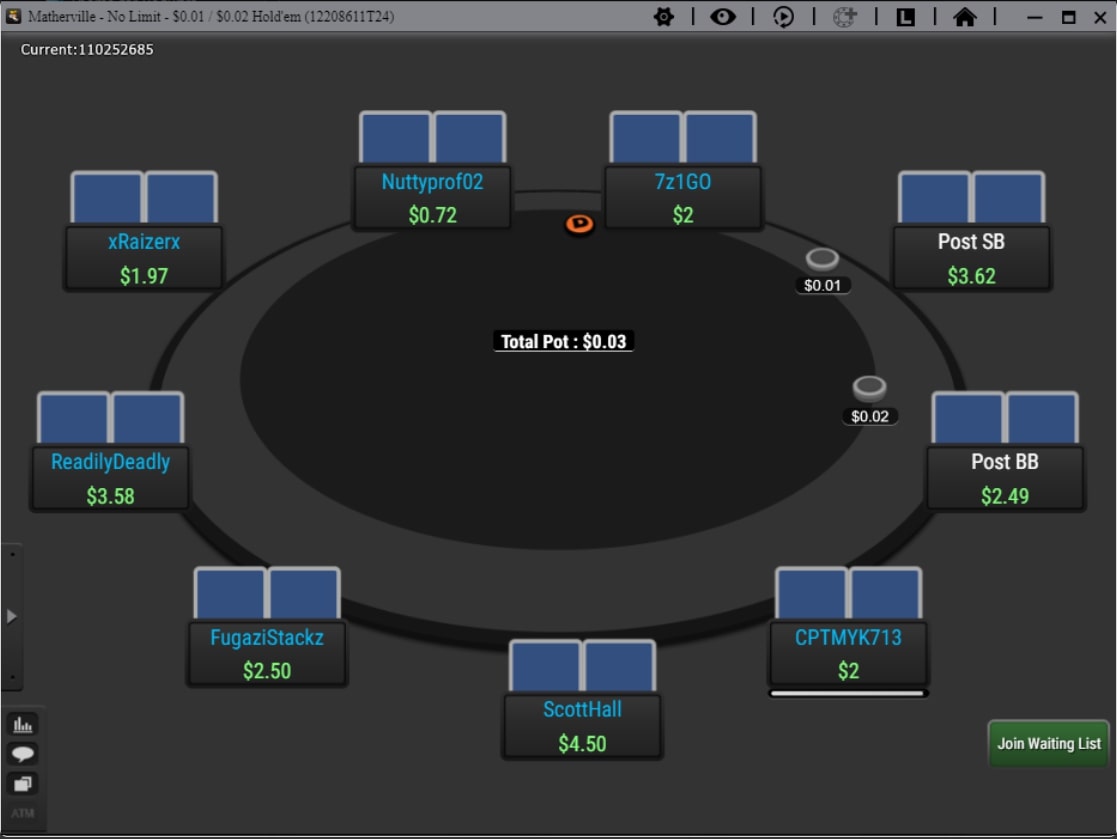Click the overlapping windows icon

[23, 784]
